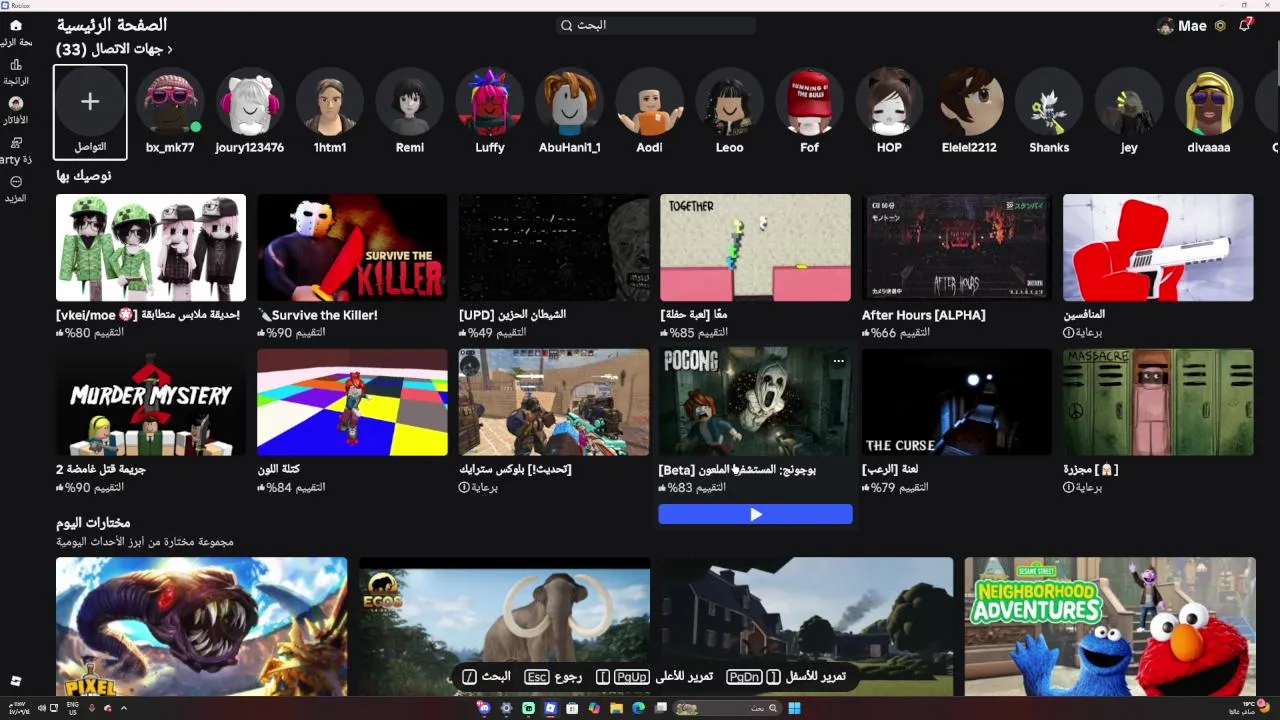Open Sesame Street Neighborhood Adventures banner
This screenshot has height=720, width=1280.
click(1110, 627)
